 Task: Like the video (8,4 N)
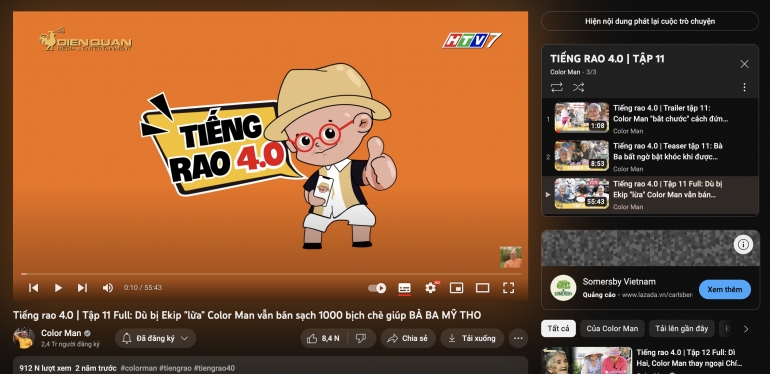click(323, 338)
